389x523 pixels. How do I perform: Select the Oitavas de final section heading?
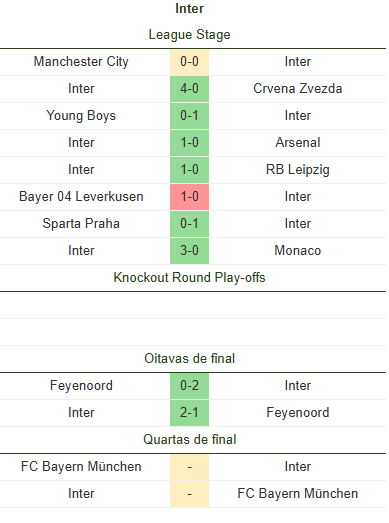(189, 359)
